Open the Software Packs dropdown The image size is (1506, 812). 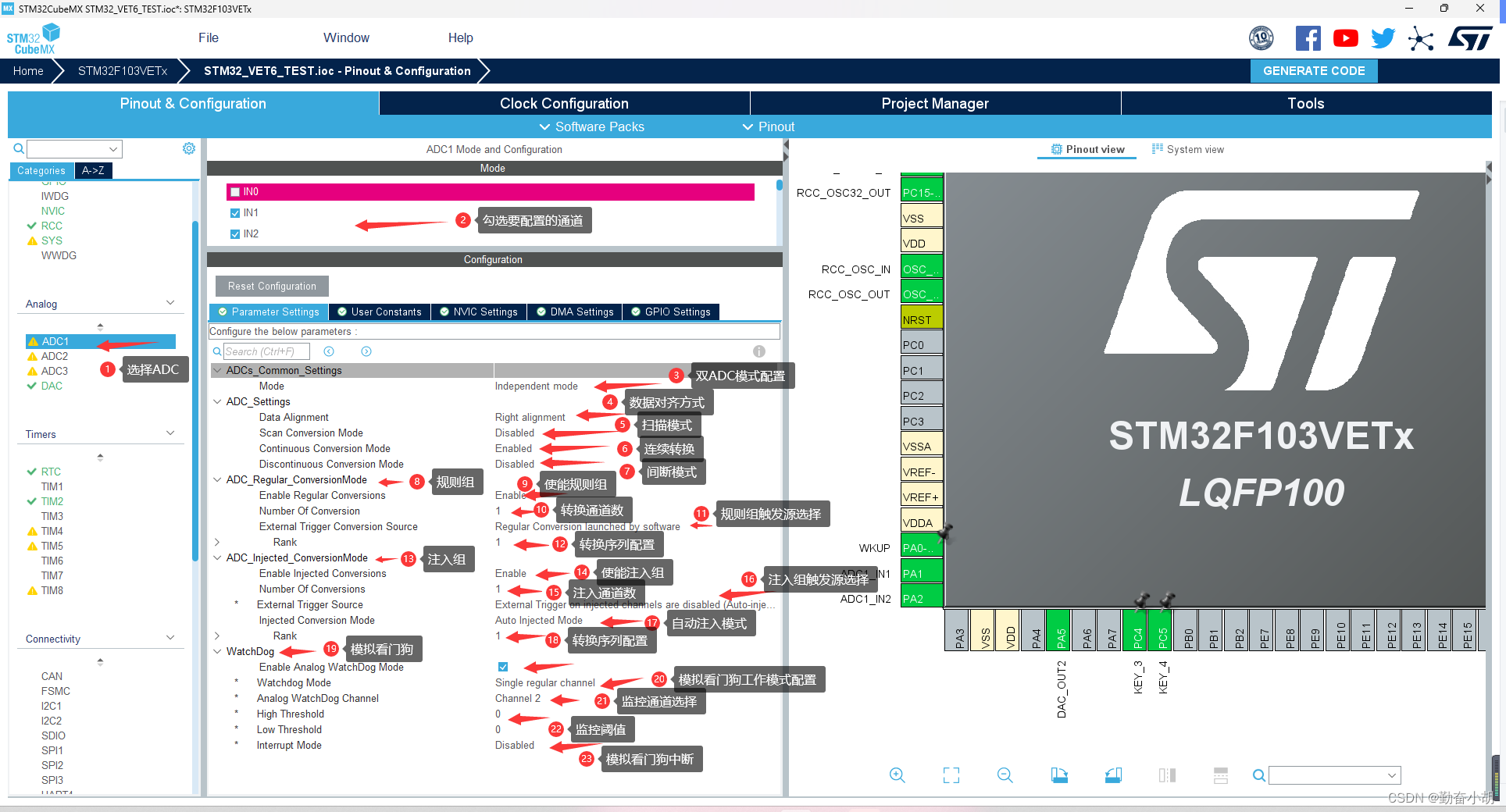(x=592, y=126)
